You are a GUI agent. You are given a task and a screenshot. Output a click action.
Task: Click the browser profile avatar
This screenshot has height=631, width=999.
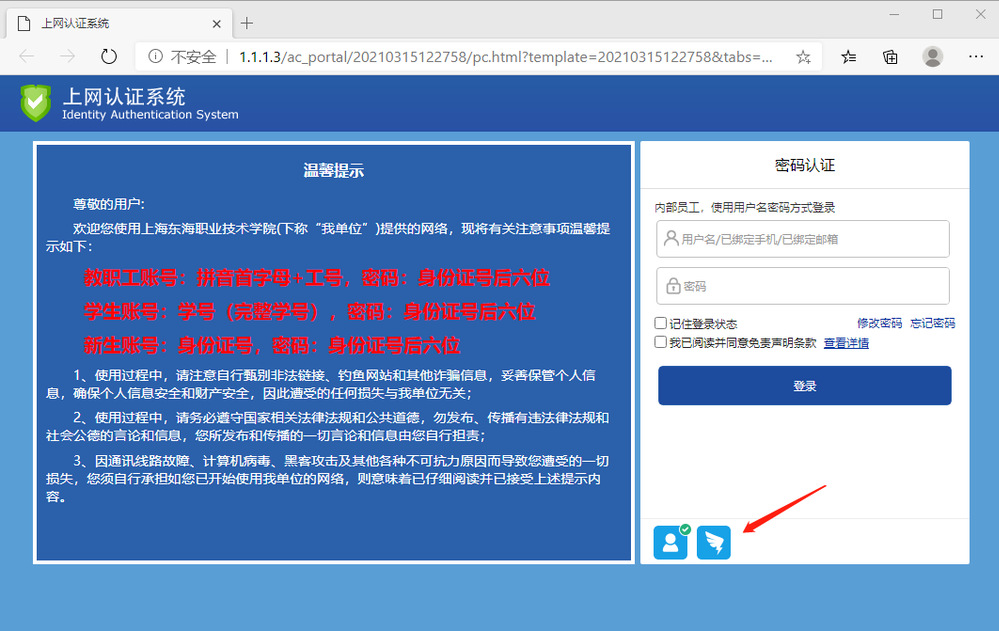[x=932, y=57]
